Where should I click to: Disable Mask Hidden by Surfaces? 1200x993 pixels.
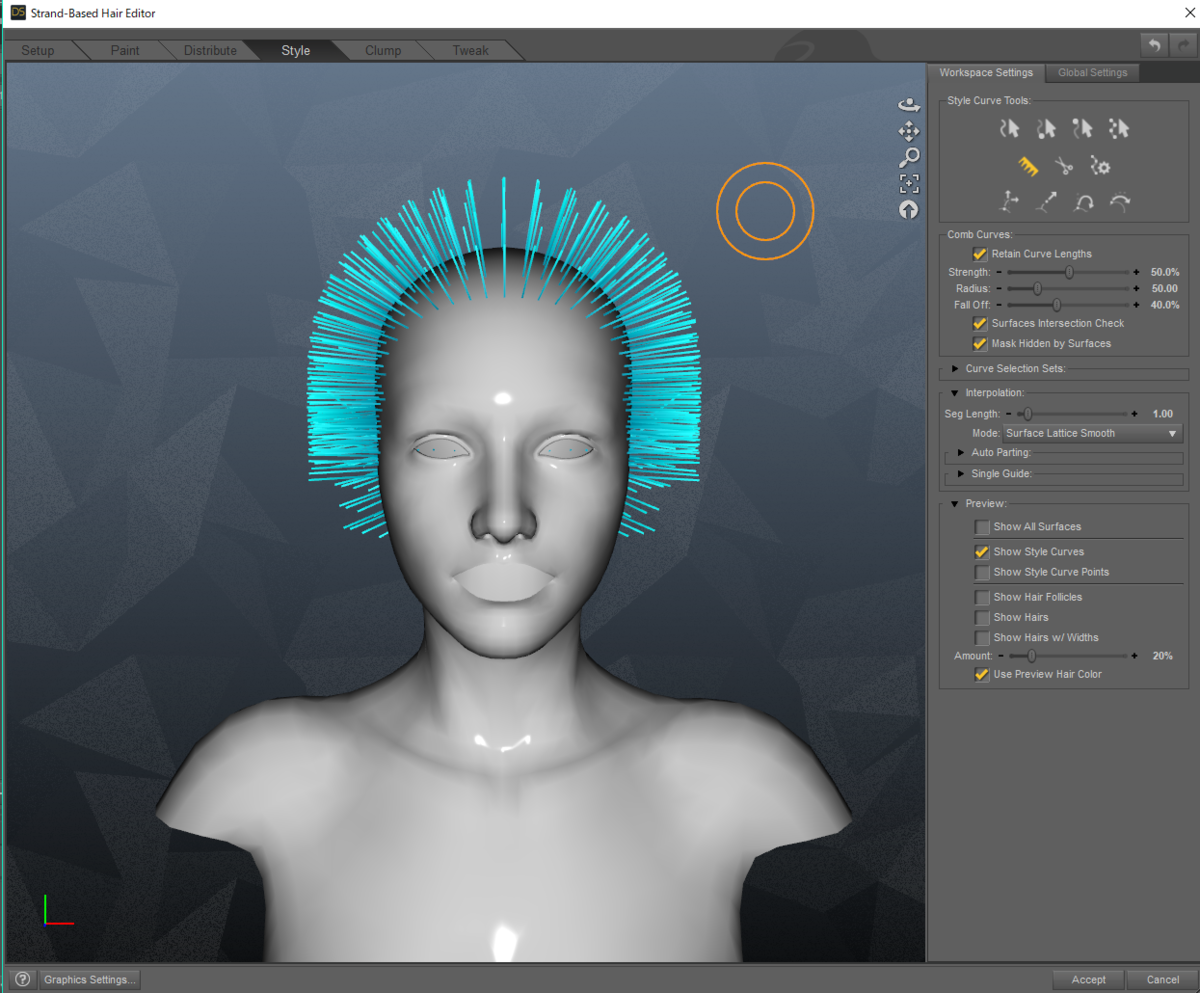coord(979,343)
